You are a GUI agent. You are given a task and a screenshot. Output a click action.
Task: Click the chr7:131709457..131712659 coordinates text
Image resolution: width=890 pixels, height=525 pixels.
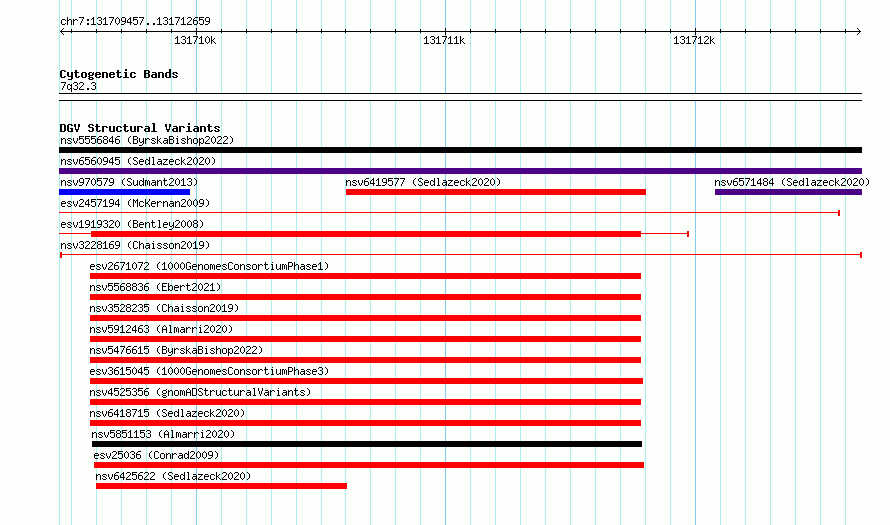pyautogui.click(x=135, y=22)
